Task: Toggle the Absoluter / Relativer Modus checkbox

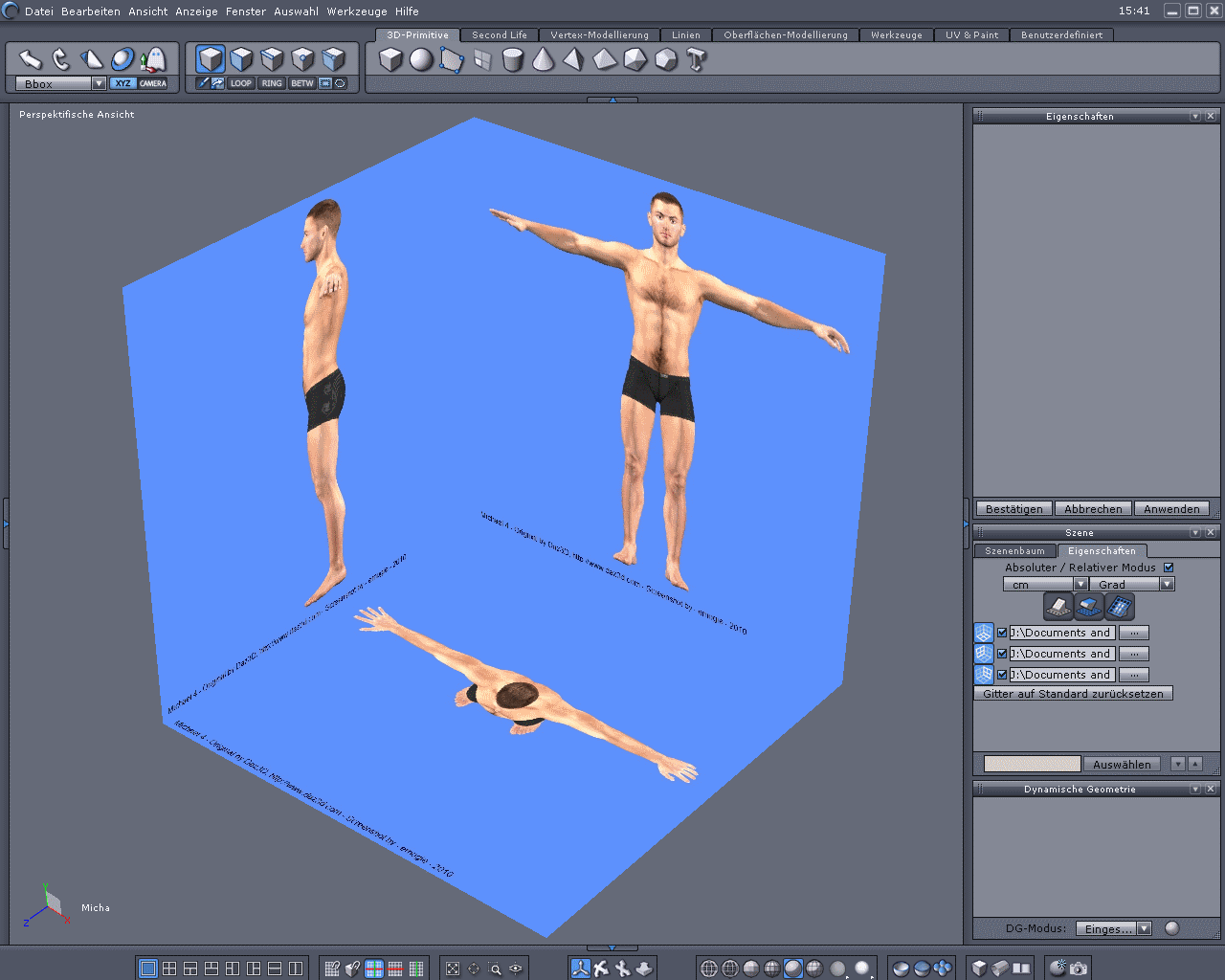Action: 1169,568
